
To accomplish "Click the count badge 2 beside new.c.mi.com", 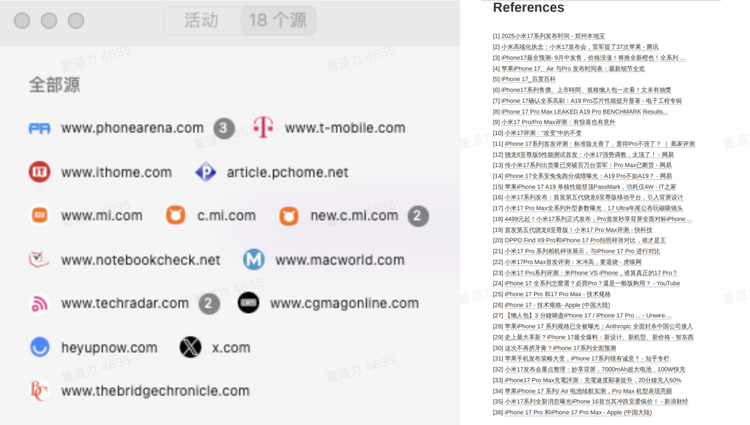I will tap(418, 216).
